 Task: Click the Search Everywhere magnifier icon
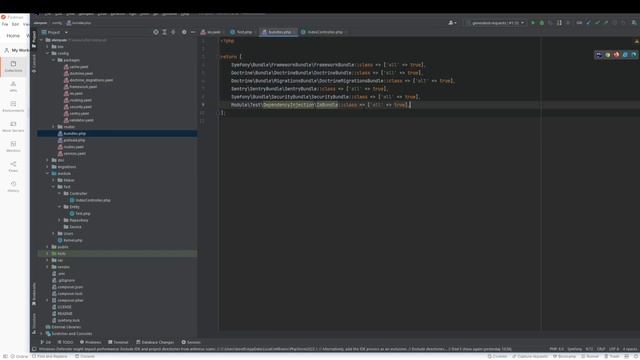(x=633, y=23)
